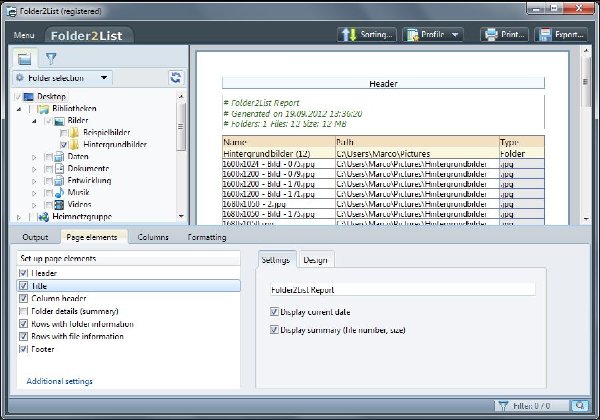Toggle the Header page element checkbox

coord(23,273)
